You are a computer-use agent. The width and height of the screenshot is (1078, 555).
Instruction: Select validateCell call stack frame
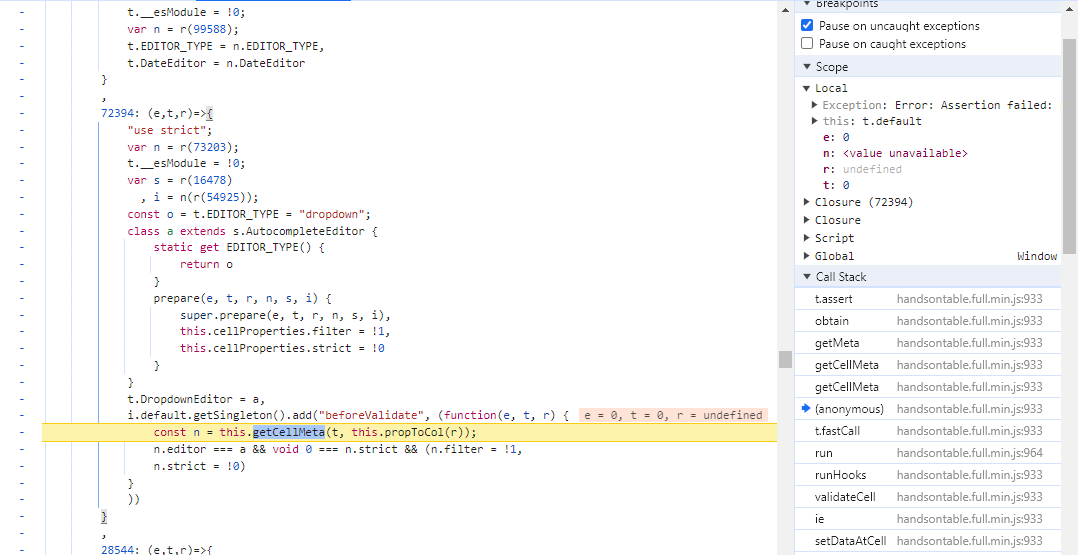click(928, 497)
